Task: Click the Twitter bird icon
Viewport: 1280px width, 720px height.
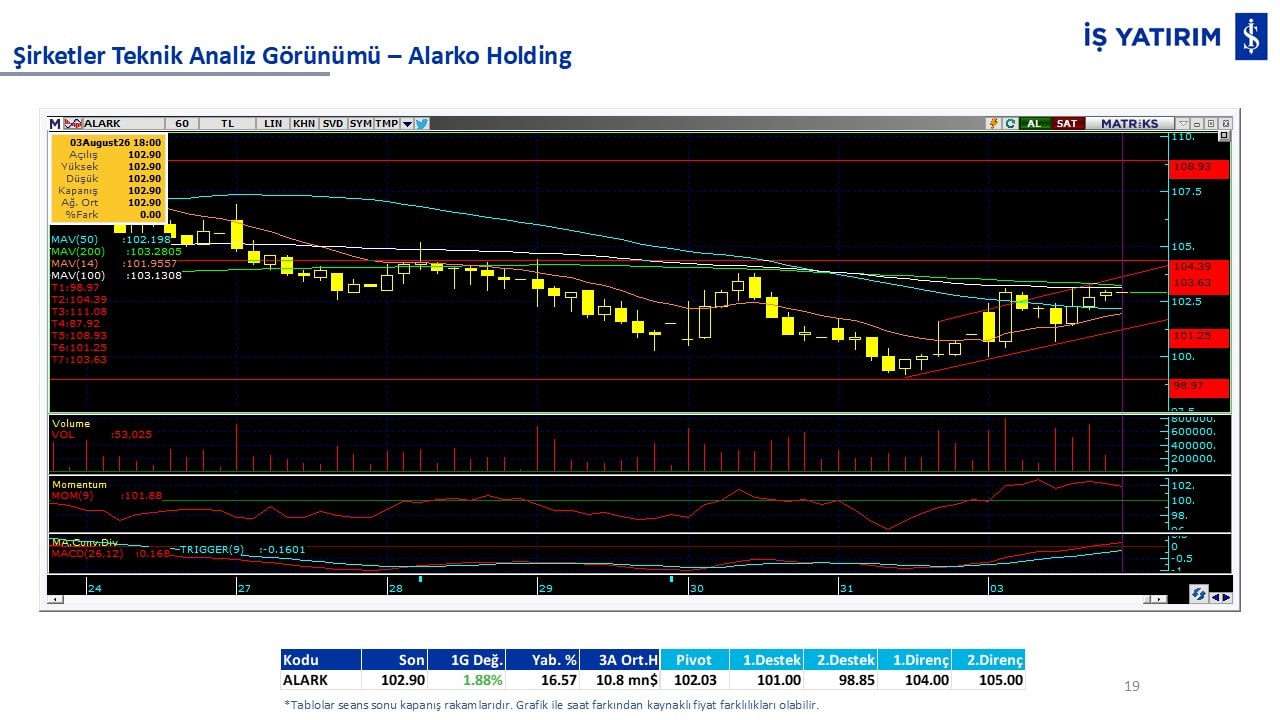Action: click(422, 124)
